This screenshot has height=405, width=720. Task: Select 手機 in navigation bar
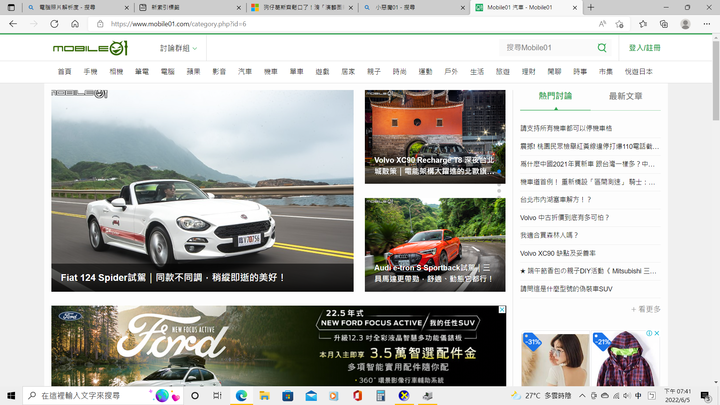(x=90, y=72)
